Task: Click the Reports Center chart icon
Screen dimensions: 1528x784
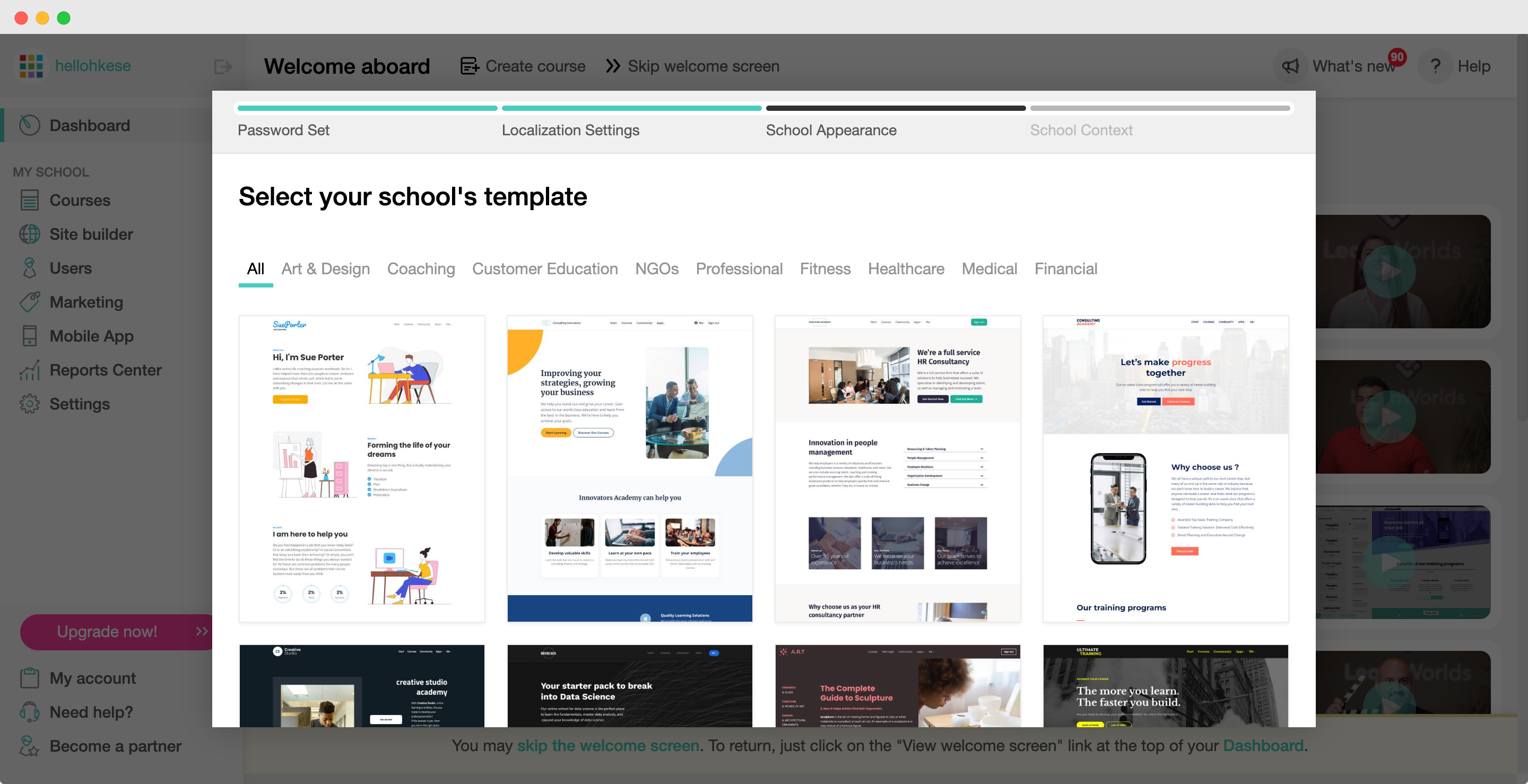Action: pos(29,370)
